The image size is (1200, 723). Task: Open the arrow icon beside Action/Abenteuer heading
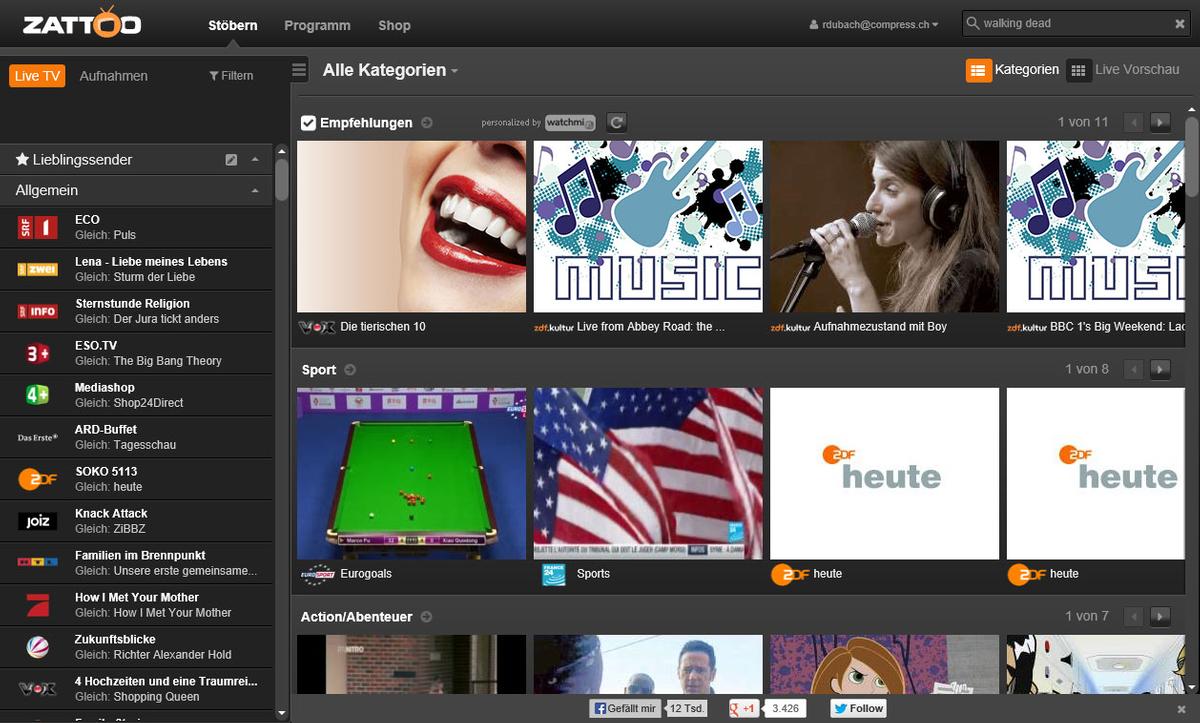point(427,617)
